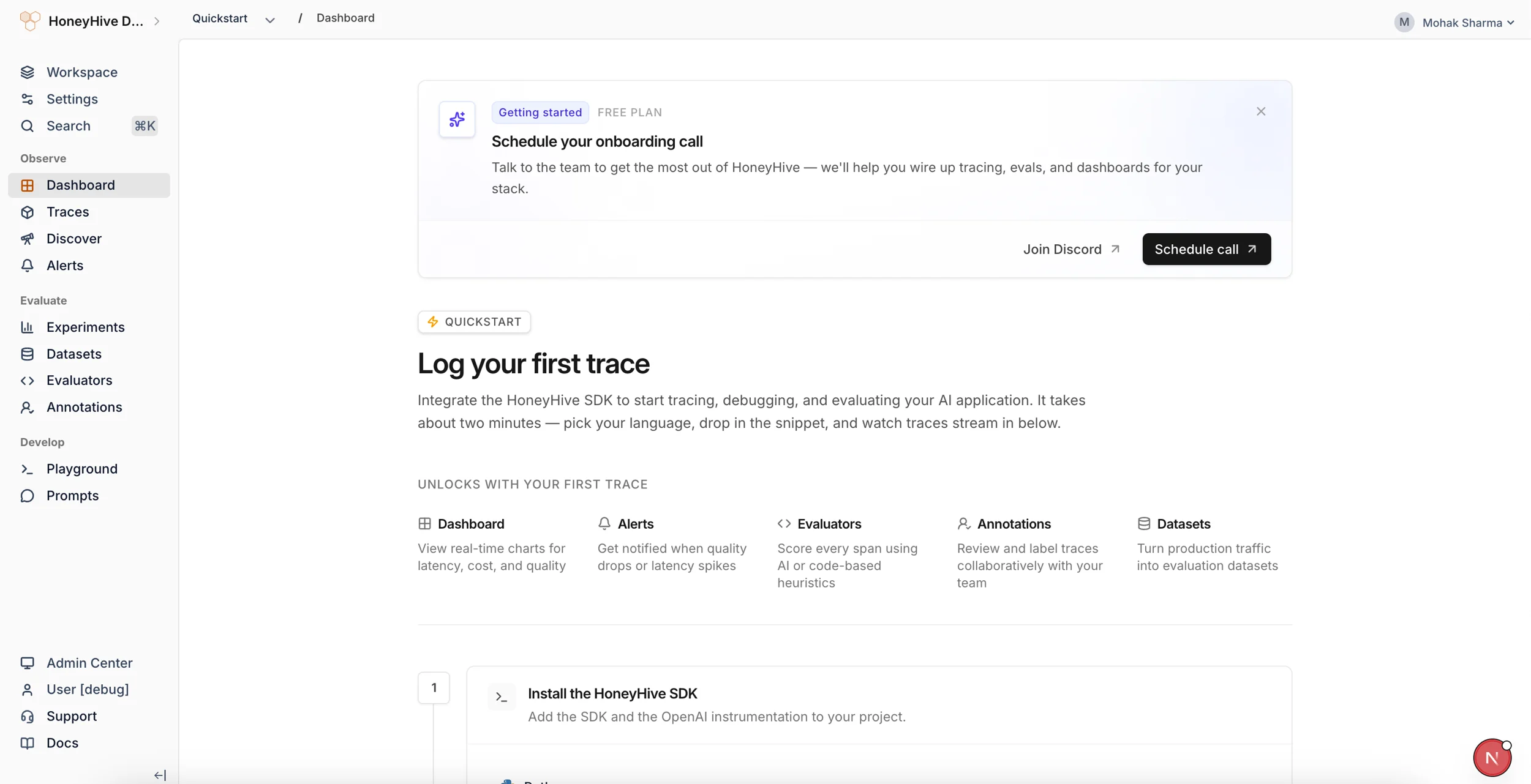Click the M avatar circle
The width and height of the screenshot is (1531, 784).
1404,23
